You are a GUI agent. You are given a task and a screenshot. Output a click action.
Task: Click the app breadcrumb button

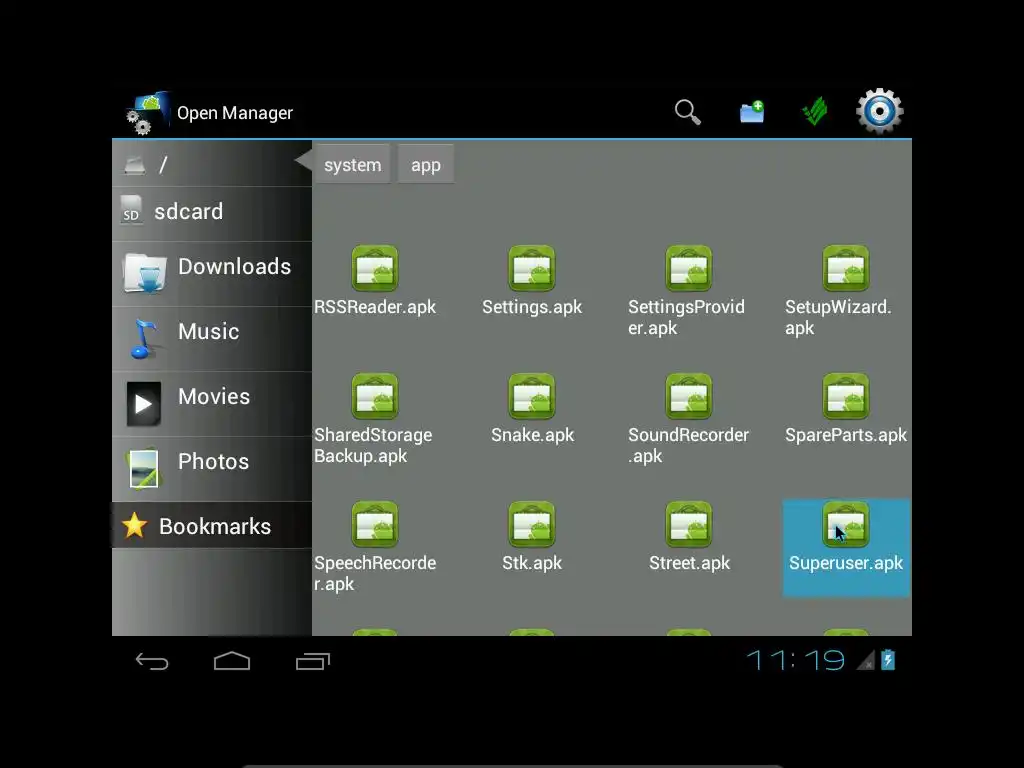tap(426, 165)
